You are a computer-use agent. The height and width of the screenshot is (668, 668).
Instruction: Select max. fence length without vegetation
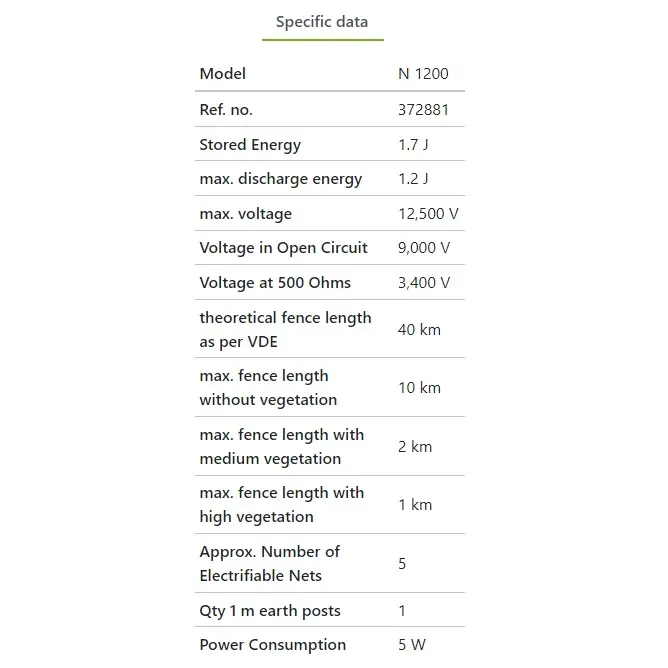pos(268,388)
